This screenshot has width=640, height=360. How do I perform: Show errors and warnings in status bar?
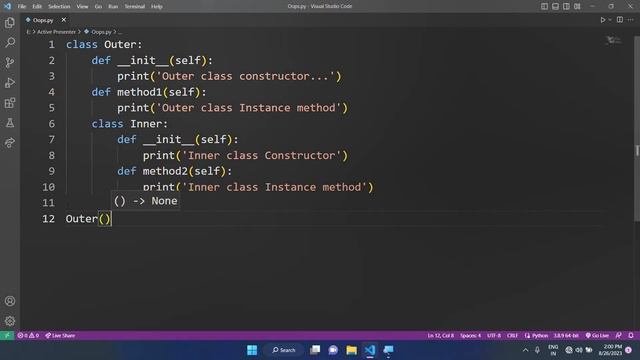click(x=28, y=336)
